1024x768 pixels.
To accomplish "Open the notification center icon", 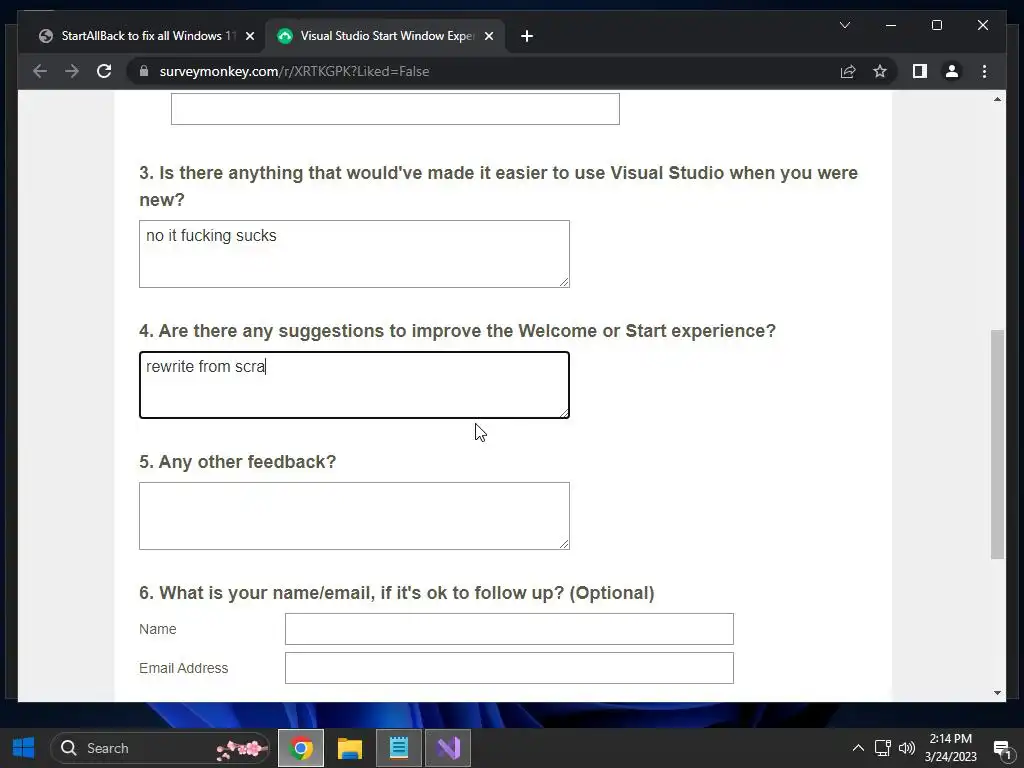I will click(1002, 748).
